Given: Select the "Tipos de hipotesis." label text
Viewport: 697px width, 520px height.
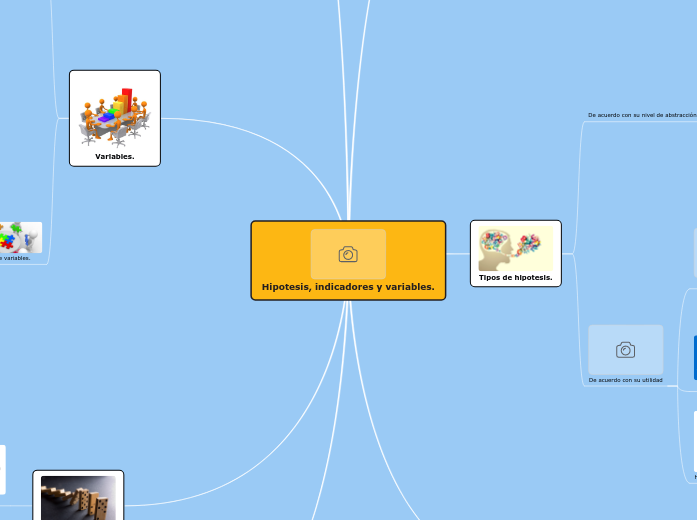Looking at the screenshot, I should [x=516, y=278].
